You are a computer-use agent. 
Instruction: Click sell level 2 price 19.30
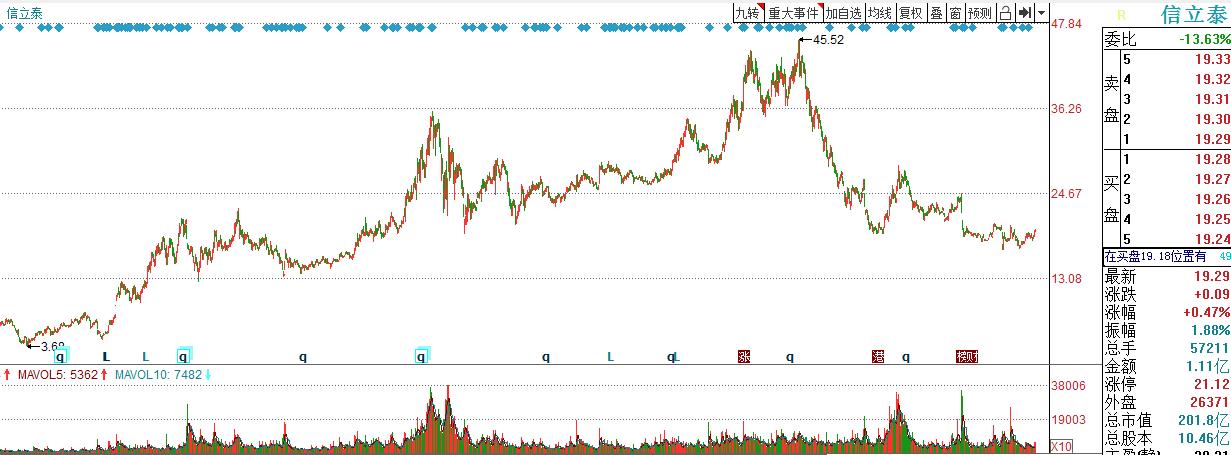coord(1213,119)
